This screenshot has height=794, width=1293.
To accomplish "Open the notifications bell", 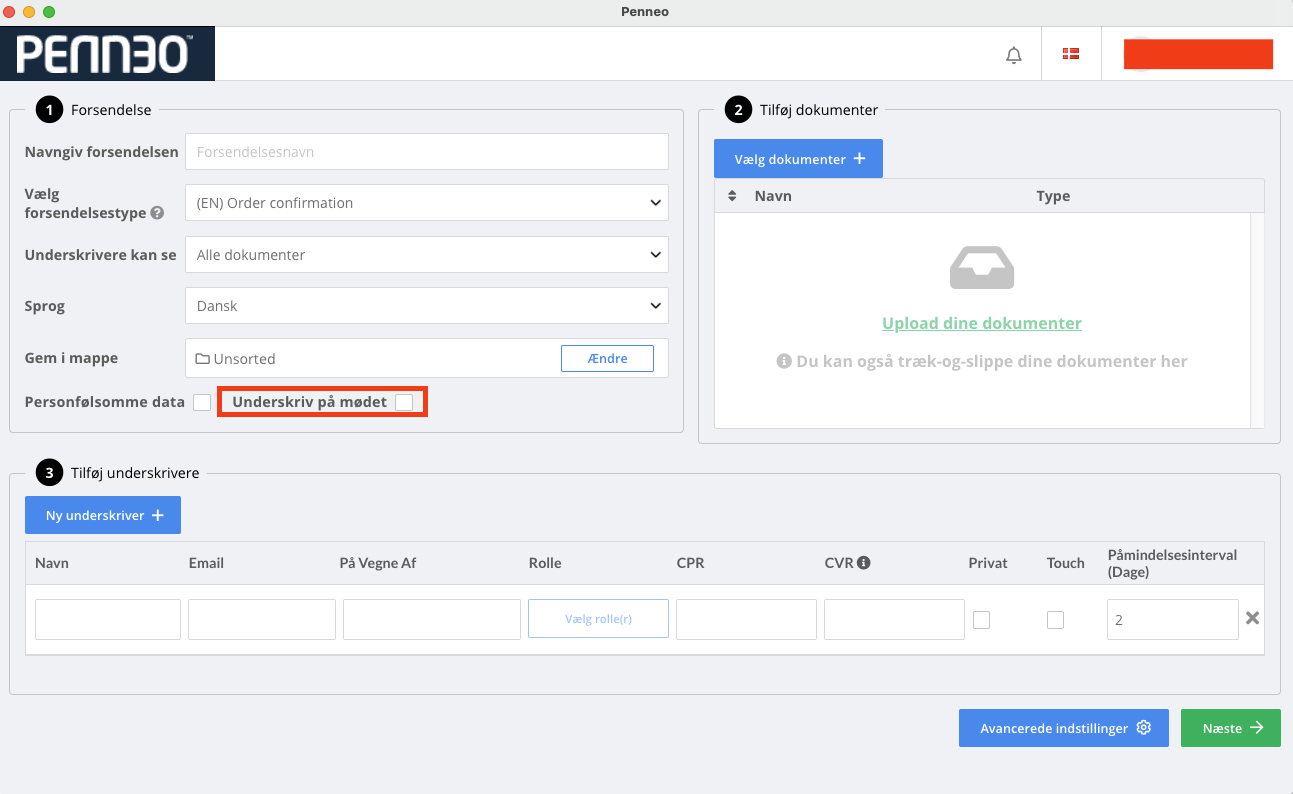I will (x=1014, y=55).
